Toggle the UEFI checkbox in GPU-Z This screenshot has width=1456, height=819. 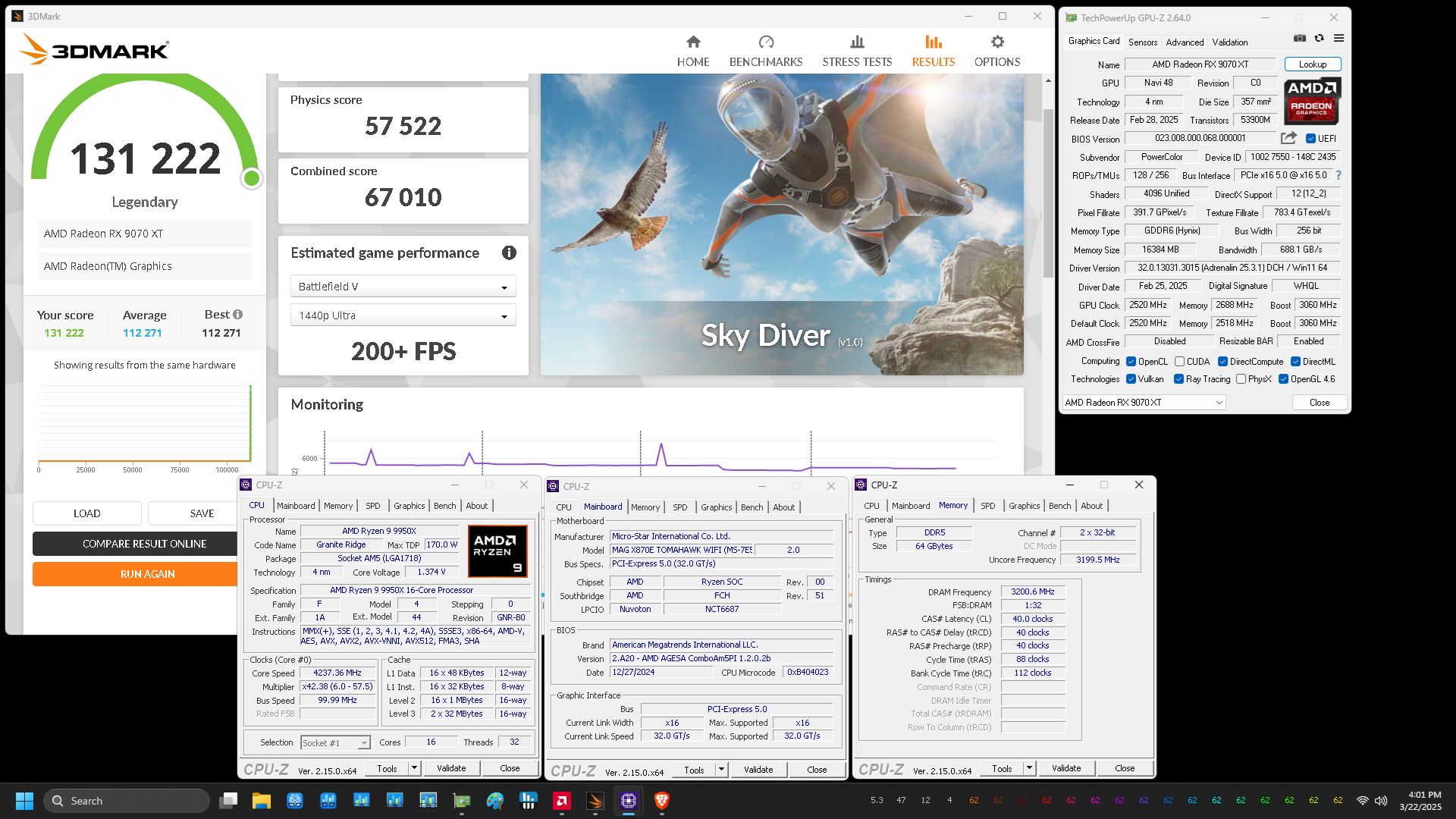pyautogui.click(x=1310, y=139)
